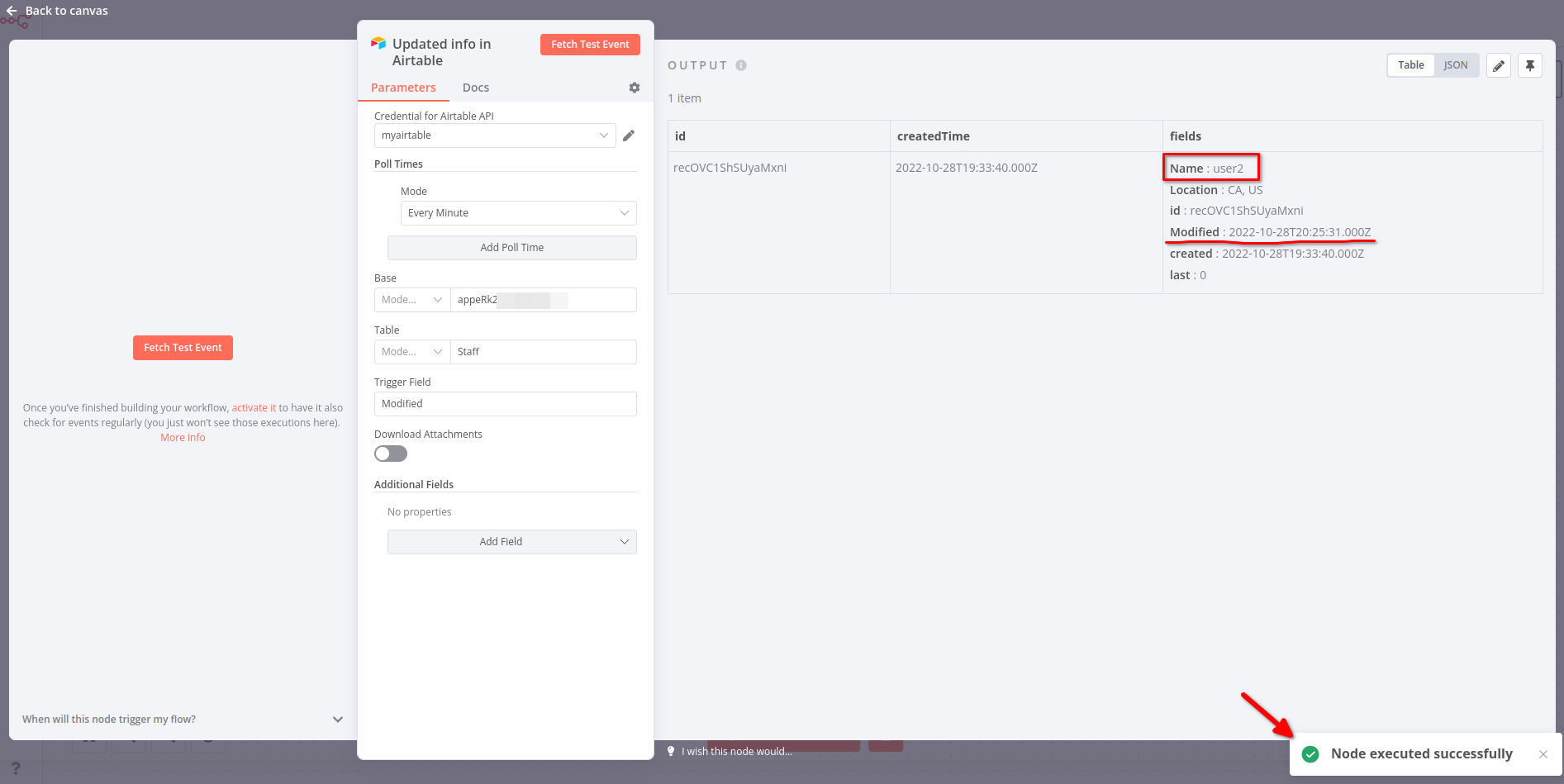
Task: Click the Base ID input field
Action: coord(544,300)
